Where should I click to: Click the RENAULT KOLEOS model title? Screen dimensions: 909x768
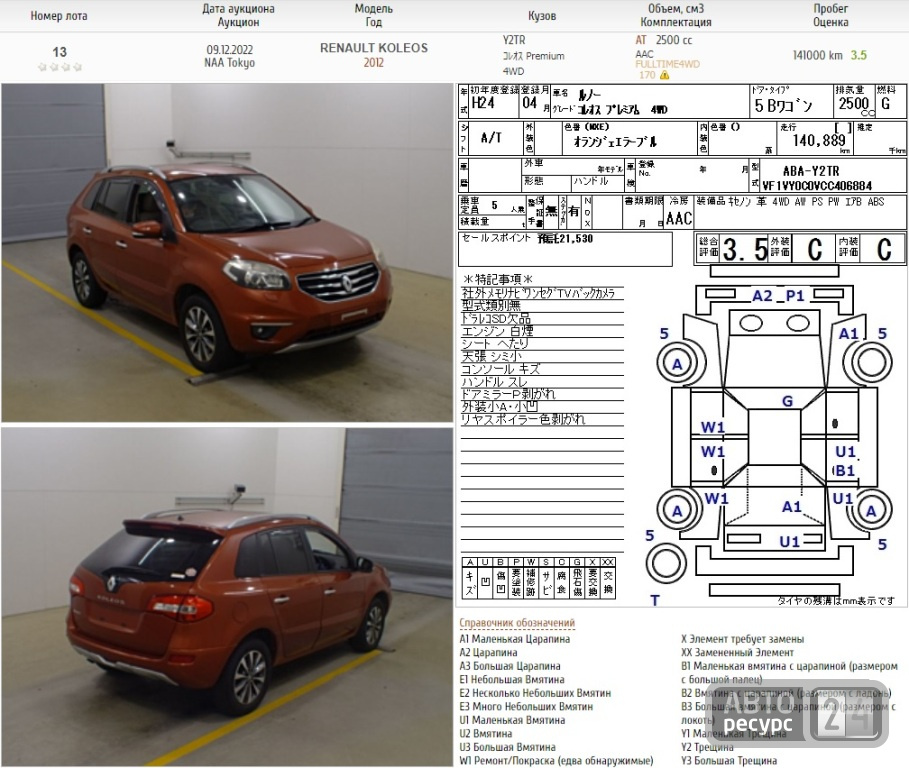[374, 48]
